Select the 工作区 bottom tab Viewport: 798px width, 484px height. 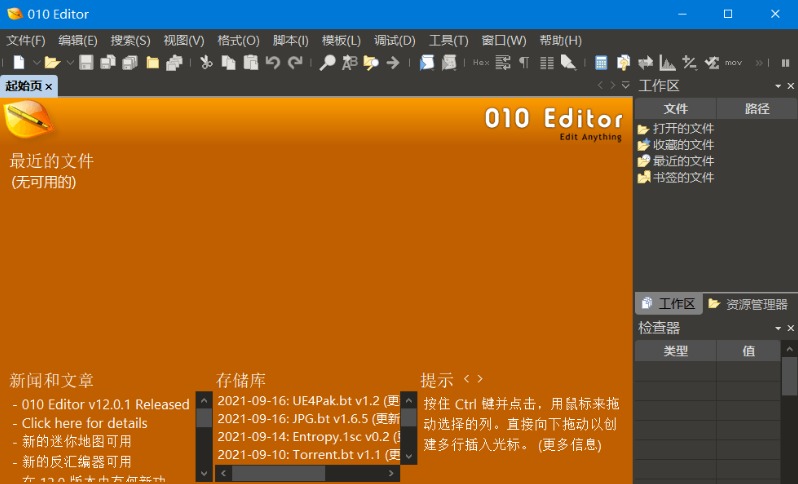tap(669, 304)
